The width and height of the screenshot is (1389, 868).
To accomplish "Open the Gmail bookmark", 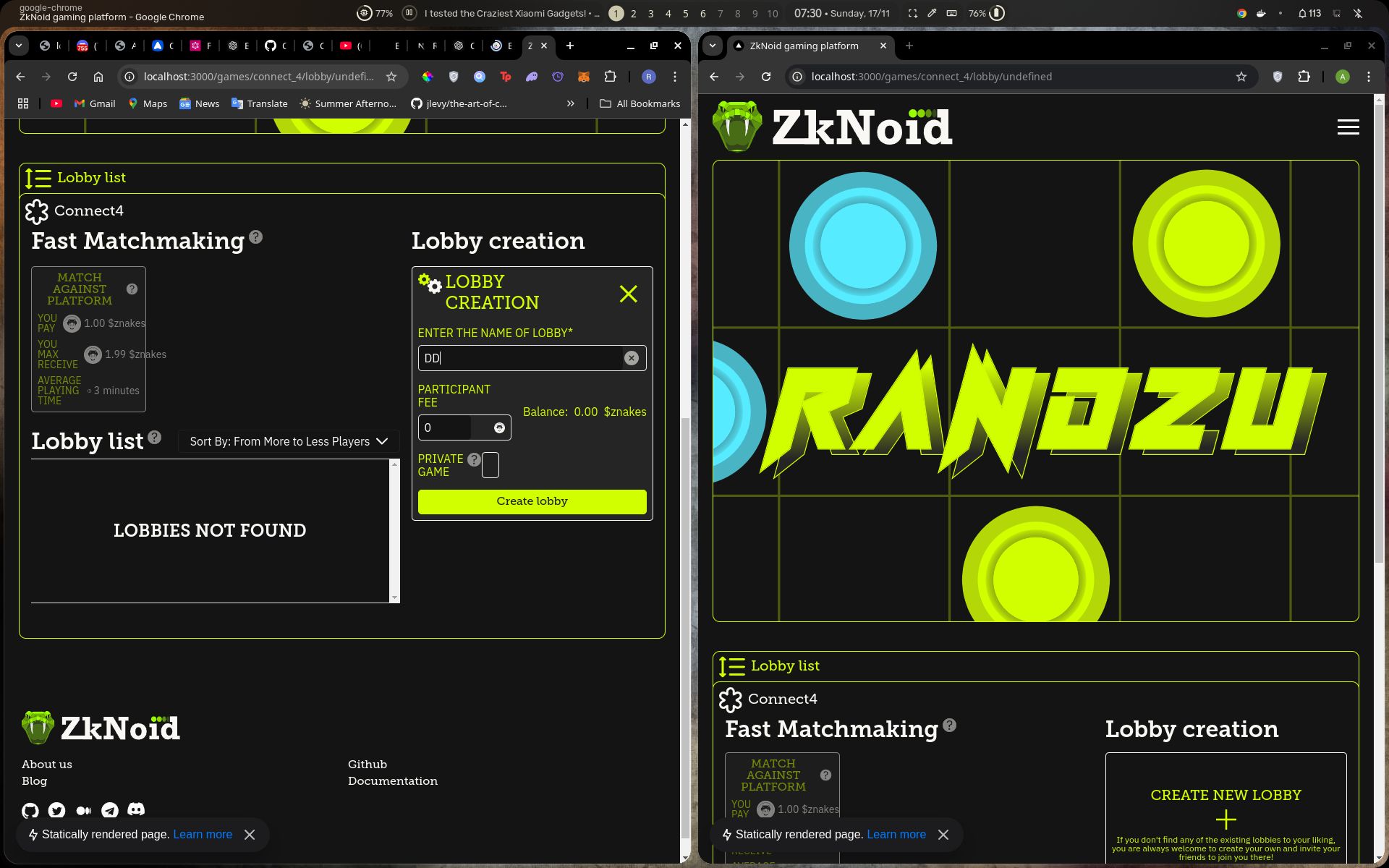I will point(95,103).
